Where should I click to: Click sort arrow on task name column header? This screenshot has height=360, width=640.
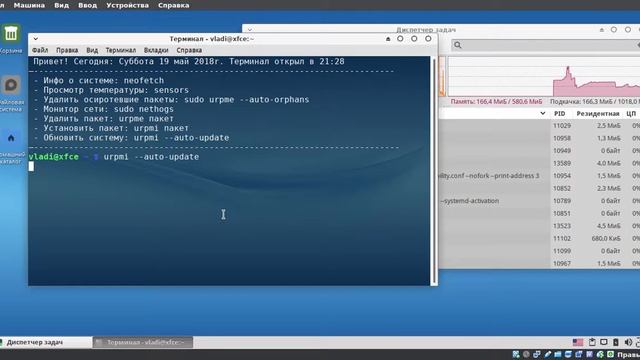[x=542, y=113]
